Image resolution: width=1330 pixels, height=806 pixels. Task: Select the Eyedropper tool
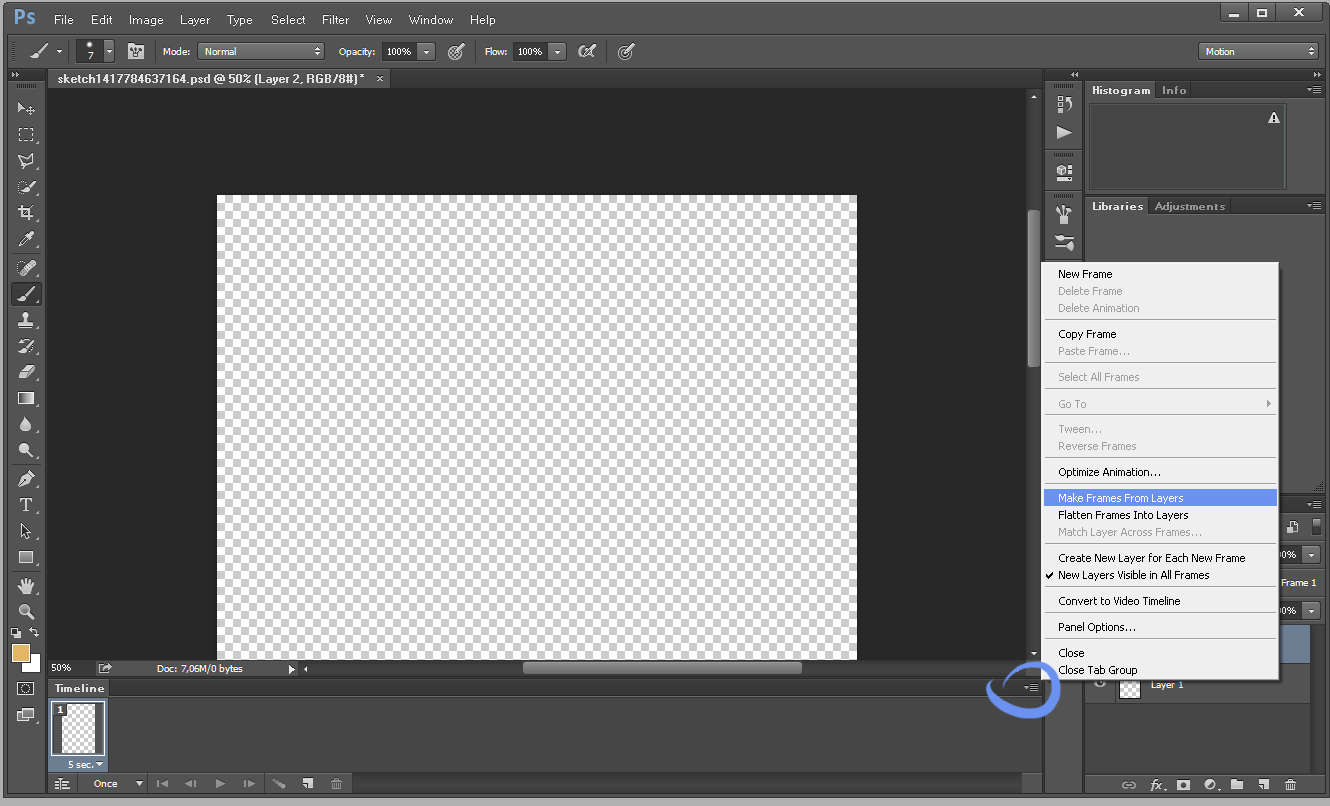coord(26,240)
